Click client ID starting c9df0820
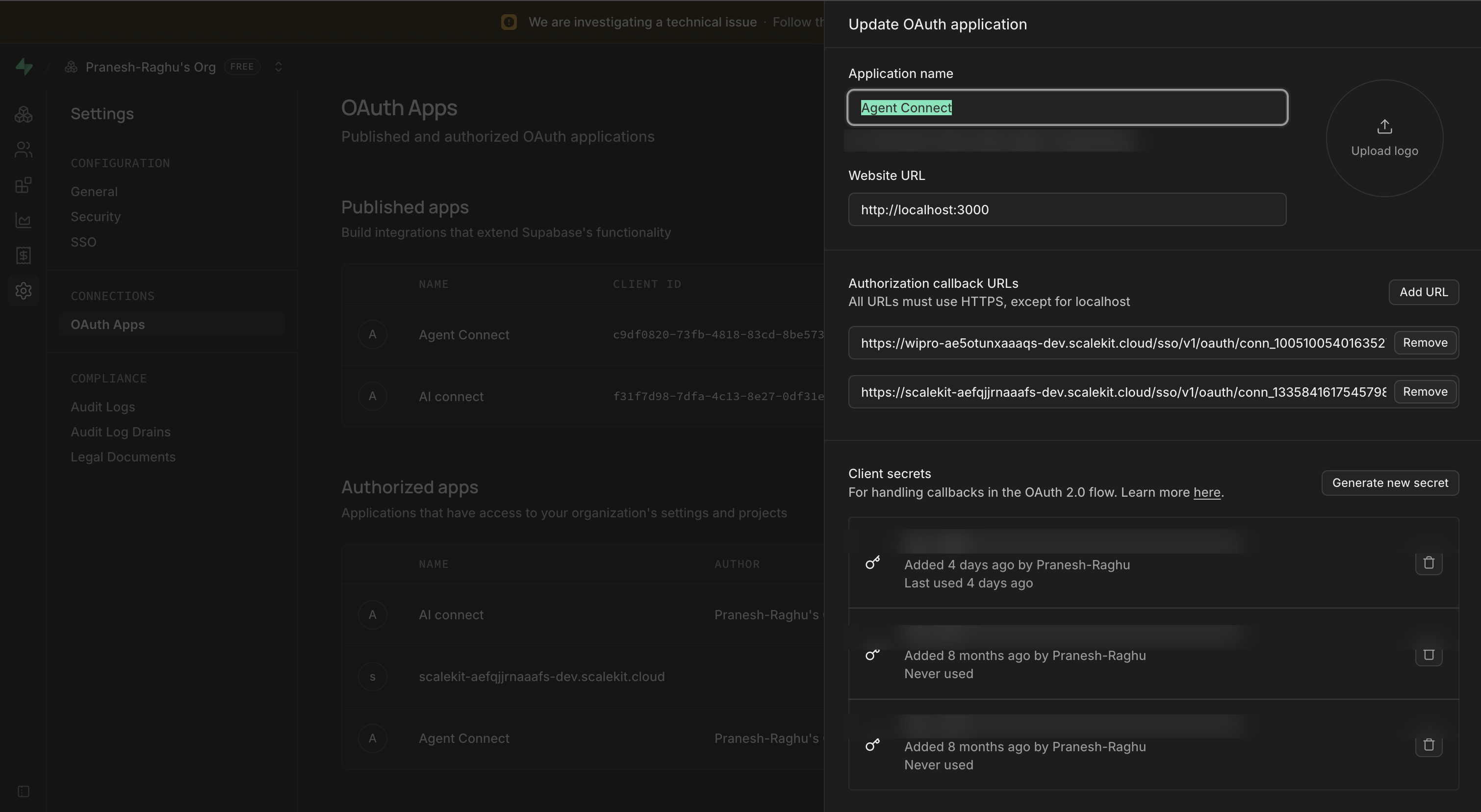 coord(718,334)
